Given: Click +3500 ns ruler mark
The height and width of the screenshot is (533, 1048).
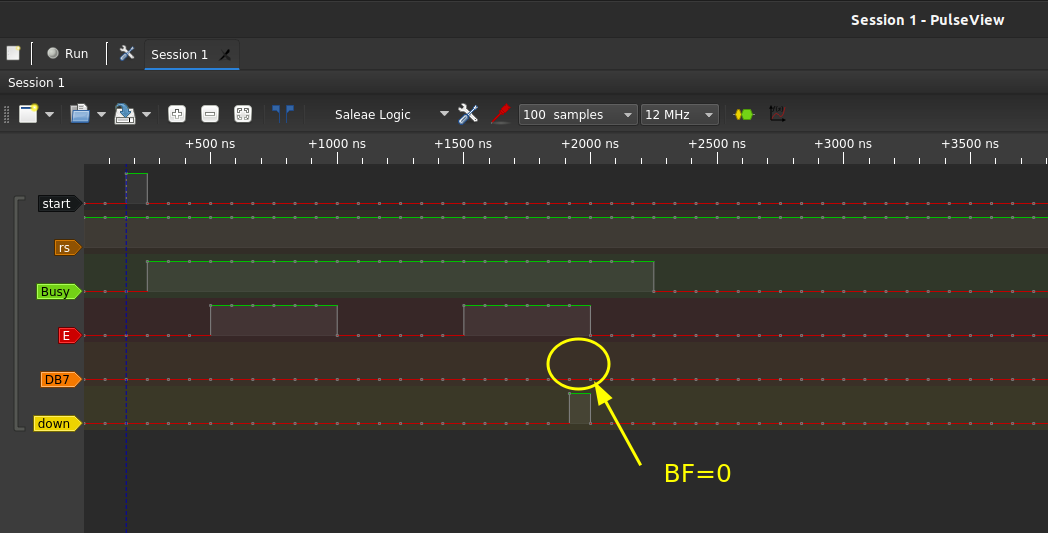Looking at the screenshot, I should tap(970, 144).
